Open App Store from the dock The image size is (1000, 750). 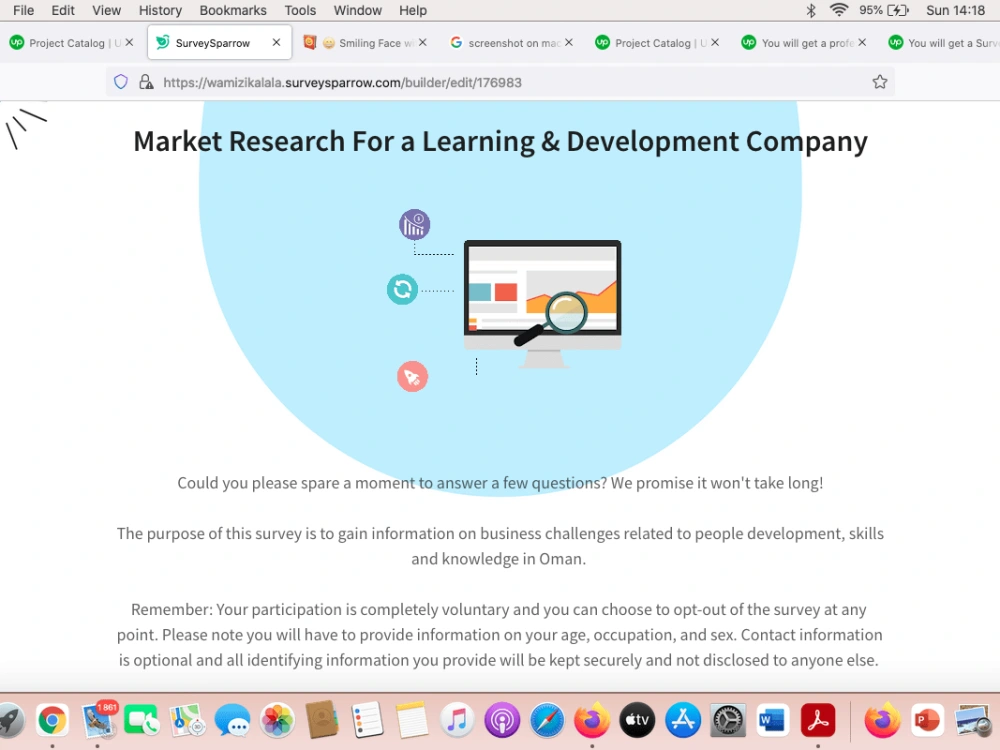coord(682,721)
